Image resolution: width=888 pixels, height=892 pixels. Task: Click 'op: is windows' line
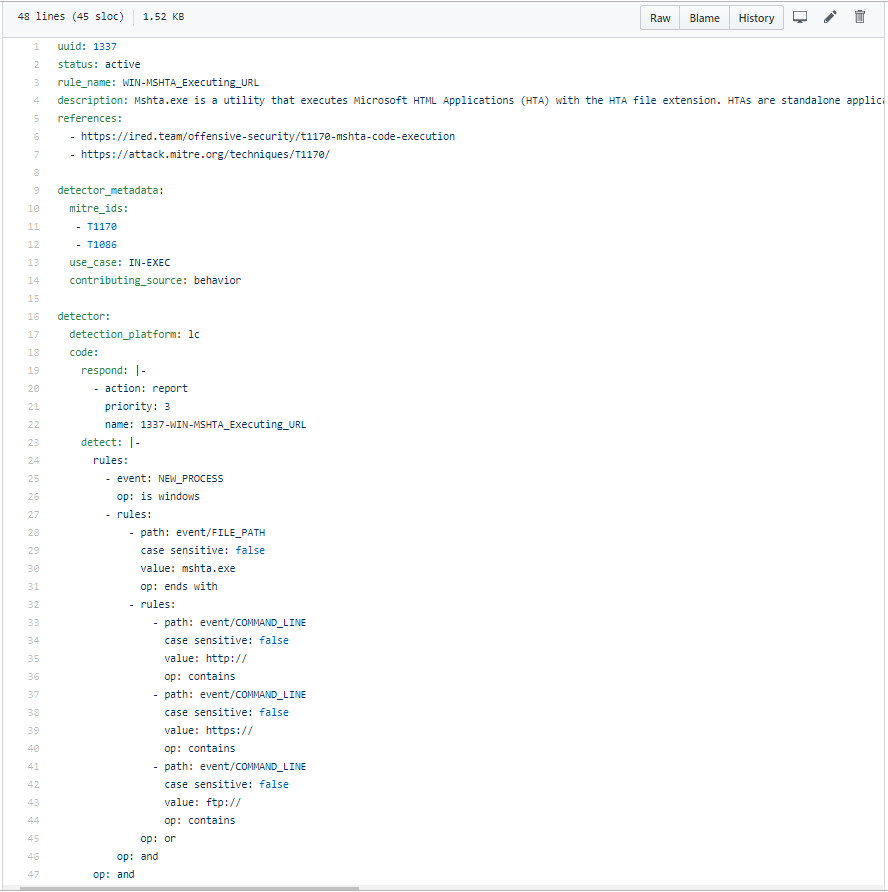[x=158, y=497]
